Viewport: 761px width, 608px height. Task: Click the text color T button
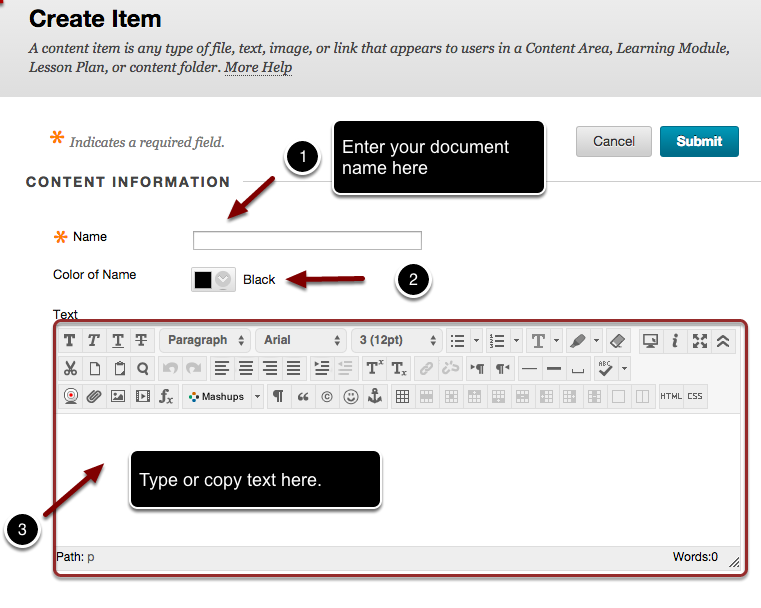(x=538, y=341)
